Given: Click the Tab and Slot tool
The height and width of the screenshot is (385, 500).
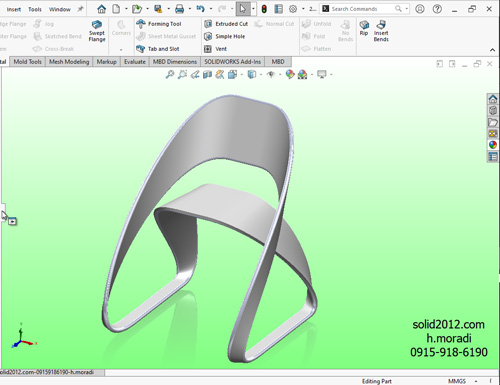Looking at the screenshot, I should pos(158,49).
